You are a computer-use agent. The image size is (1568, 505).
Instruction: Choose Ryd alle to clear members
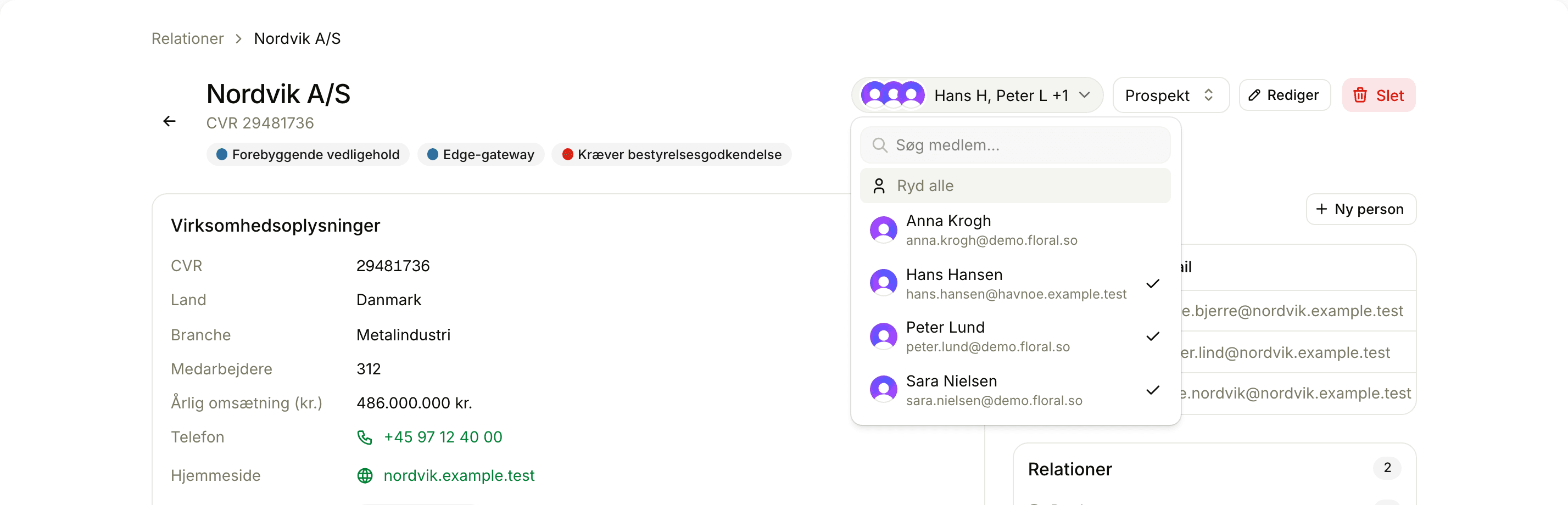pos(1015,186)
